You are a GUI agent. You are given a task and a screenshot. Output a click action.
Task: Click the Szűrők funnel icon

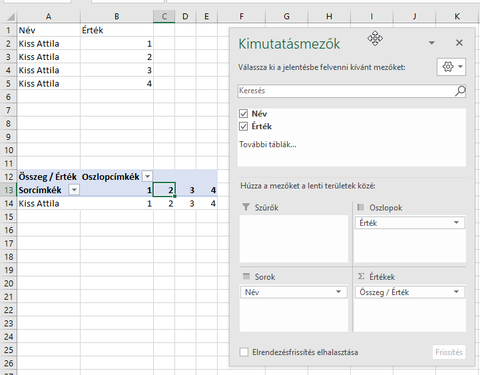[246, 207]
